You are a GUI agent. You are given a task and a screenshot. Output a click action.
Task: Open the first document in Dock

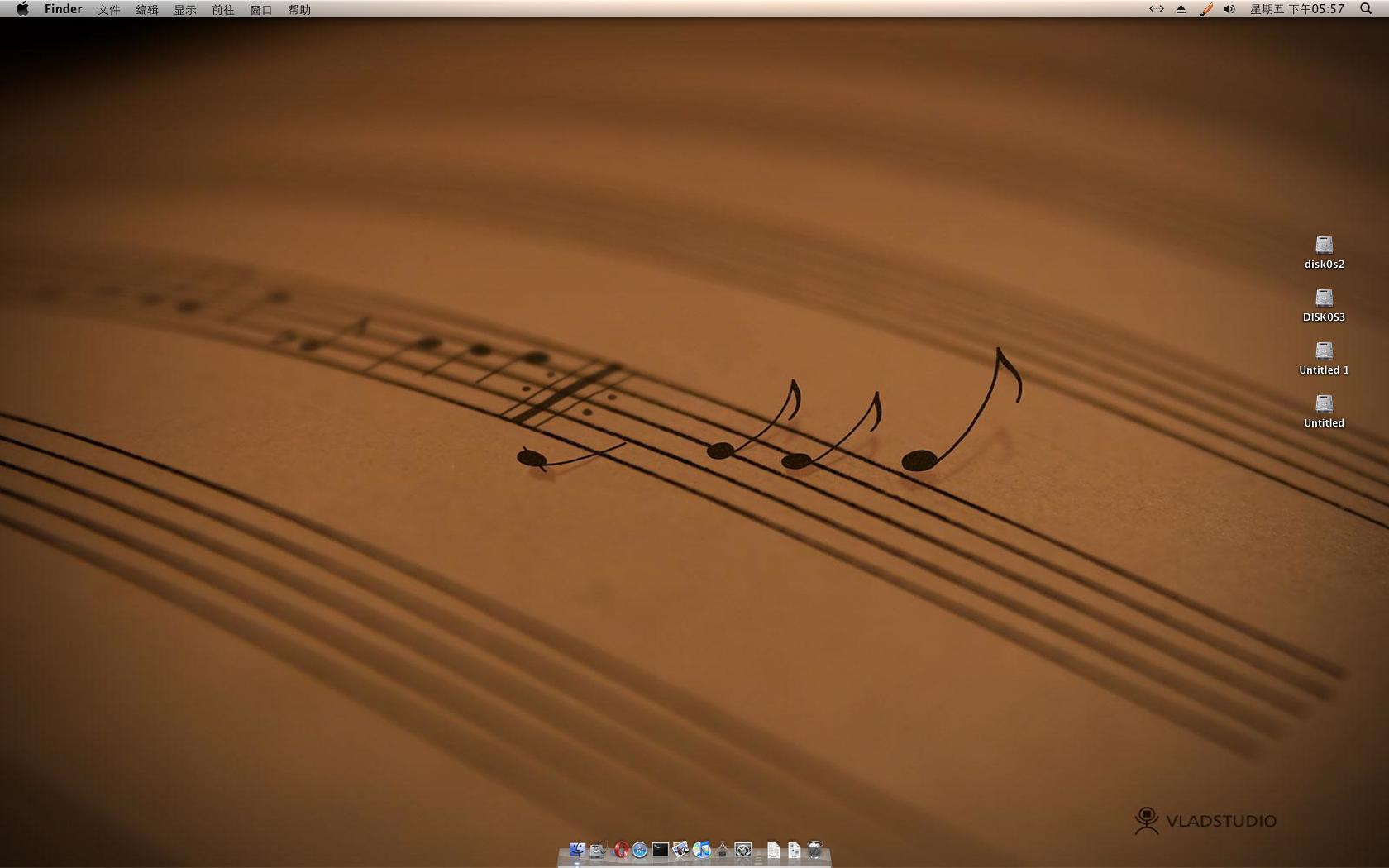point(773,850)
